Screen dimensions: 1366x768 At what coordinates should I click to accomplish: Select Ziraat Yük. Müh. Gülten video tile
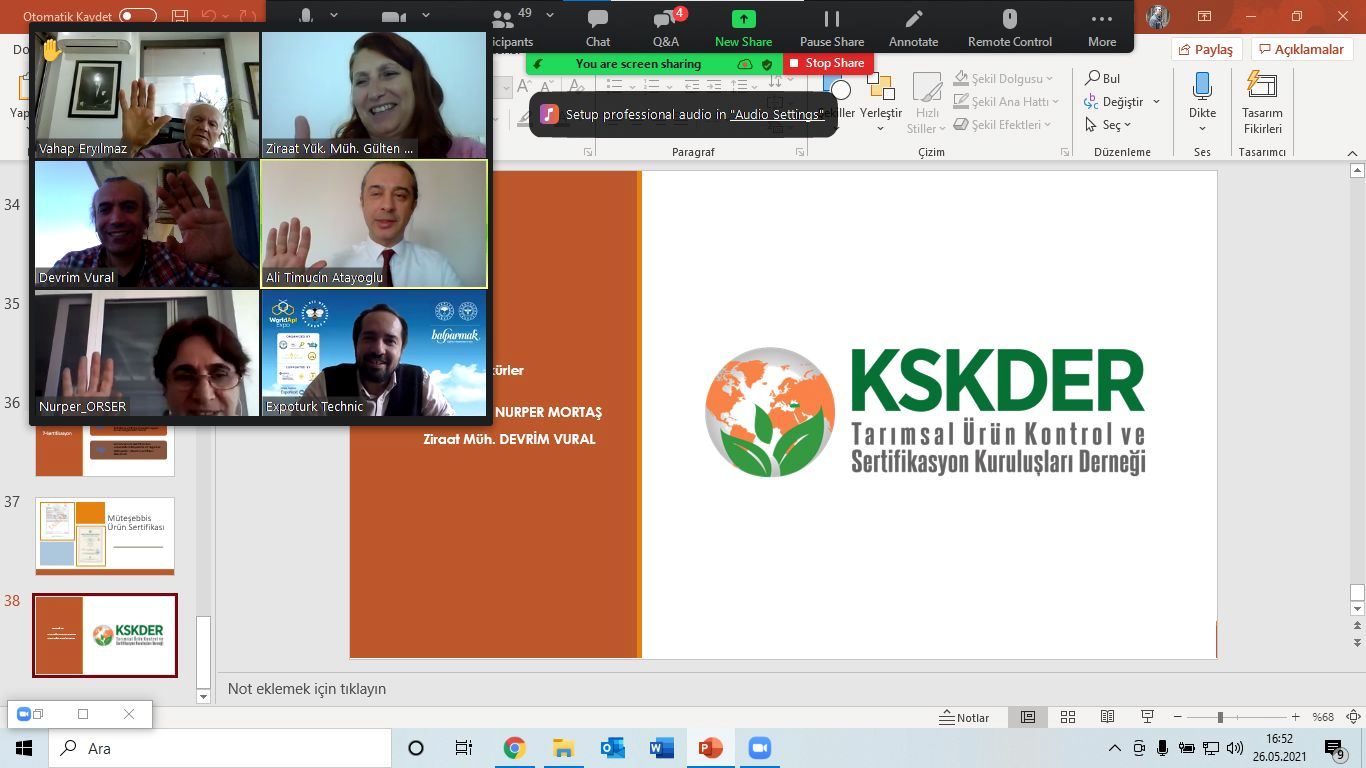click(x=374, y=95)
